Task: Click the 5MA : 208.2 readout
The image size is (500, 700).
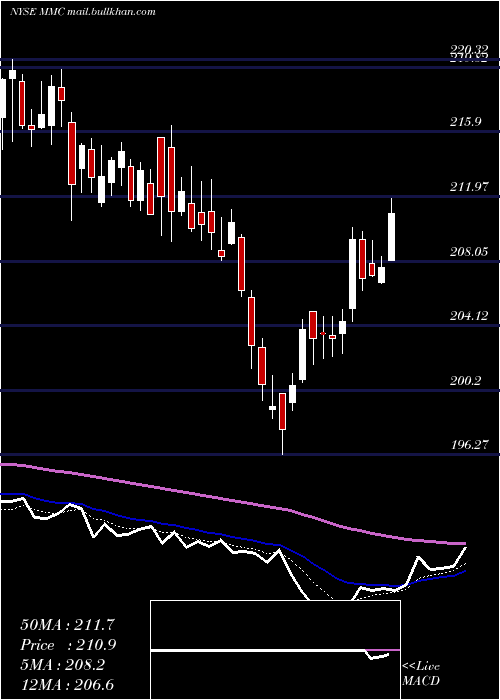Action: tap(62, 665)
